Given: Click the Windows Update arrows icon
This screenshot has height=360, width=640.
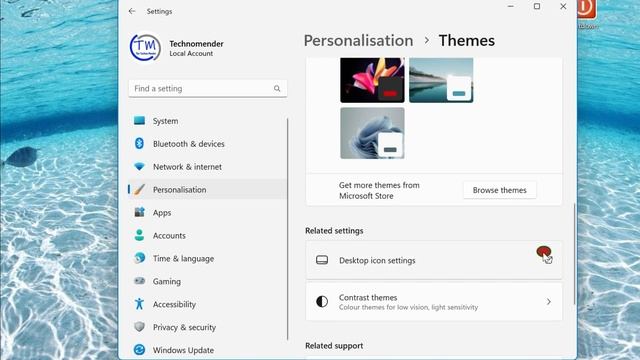Looking at the screenshot, I should 139,350.
